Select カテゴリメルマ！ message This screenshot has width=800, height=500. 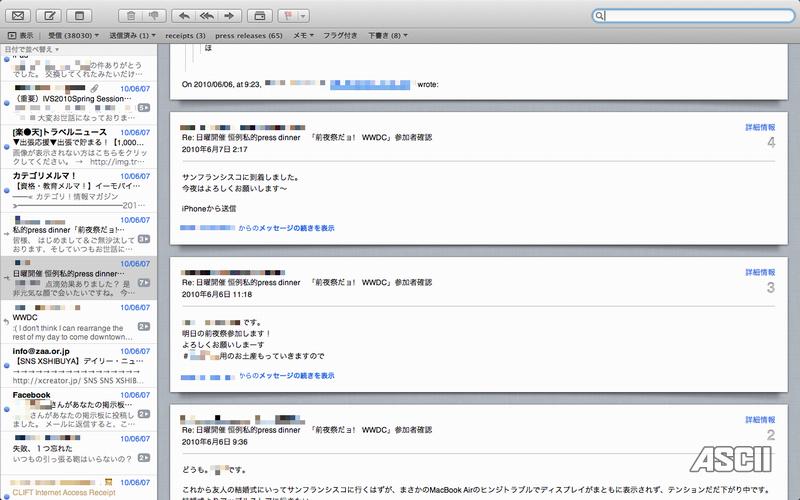[x=79, y=191]
